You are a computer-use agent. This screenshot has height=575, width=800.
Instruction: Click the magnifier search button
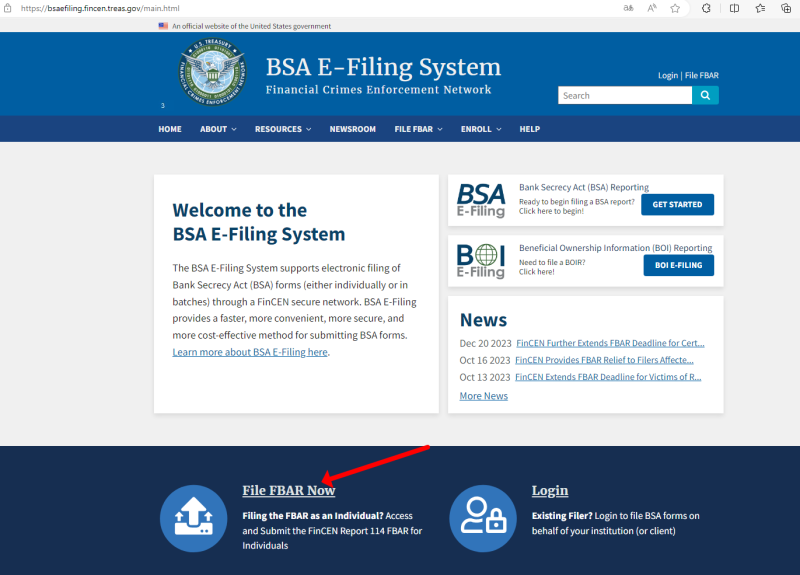[705, 95]
